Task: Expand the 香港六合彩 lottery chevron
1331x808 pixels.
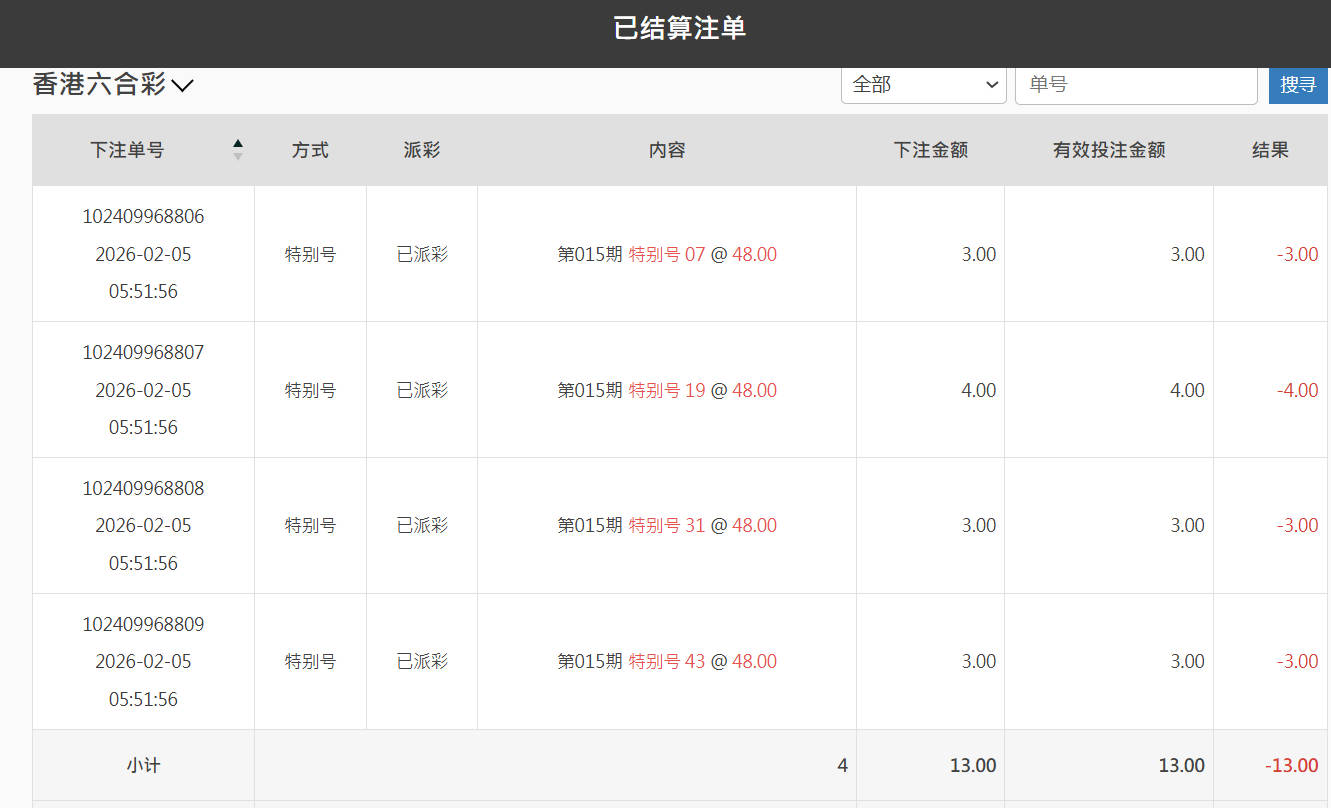Action: (182, 86)
